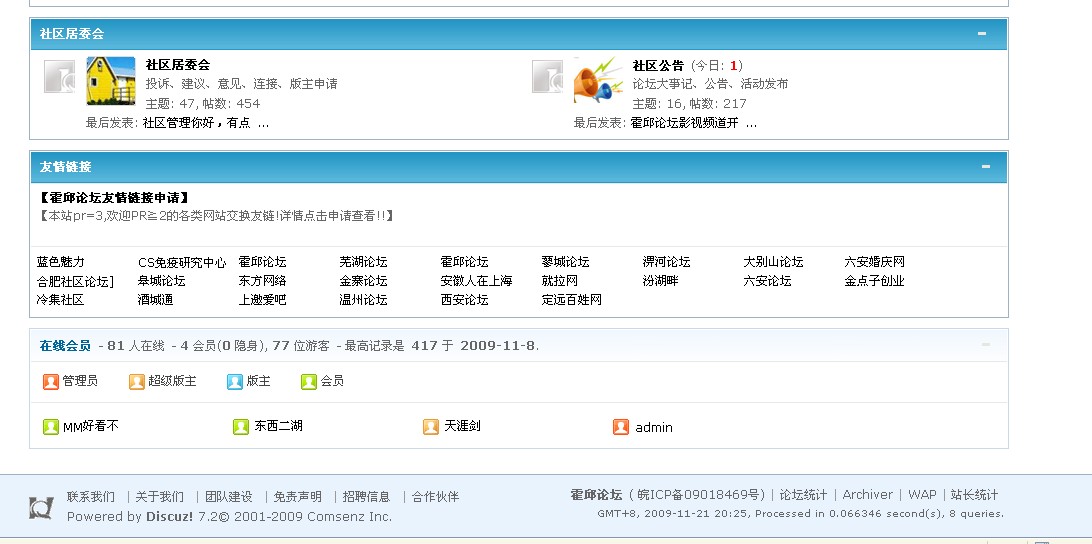Collapse the 社区居委会 section
Image resolution: width=1092 pixels, height=544 pixels.
(x=982, y=33)
